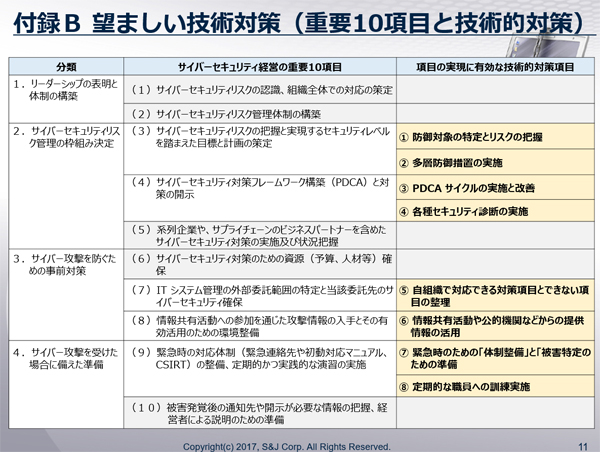600x452 pixels.
Task: Click measure ⑥ 情報共有活動や公的機関
Action: click(495, 326)
